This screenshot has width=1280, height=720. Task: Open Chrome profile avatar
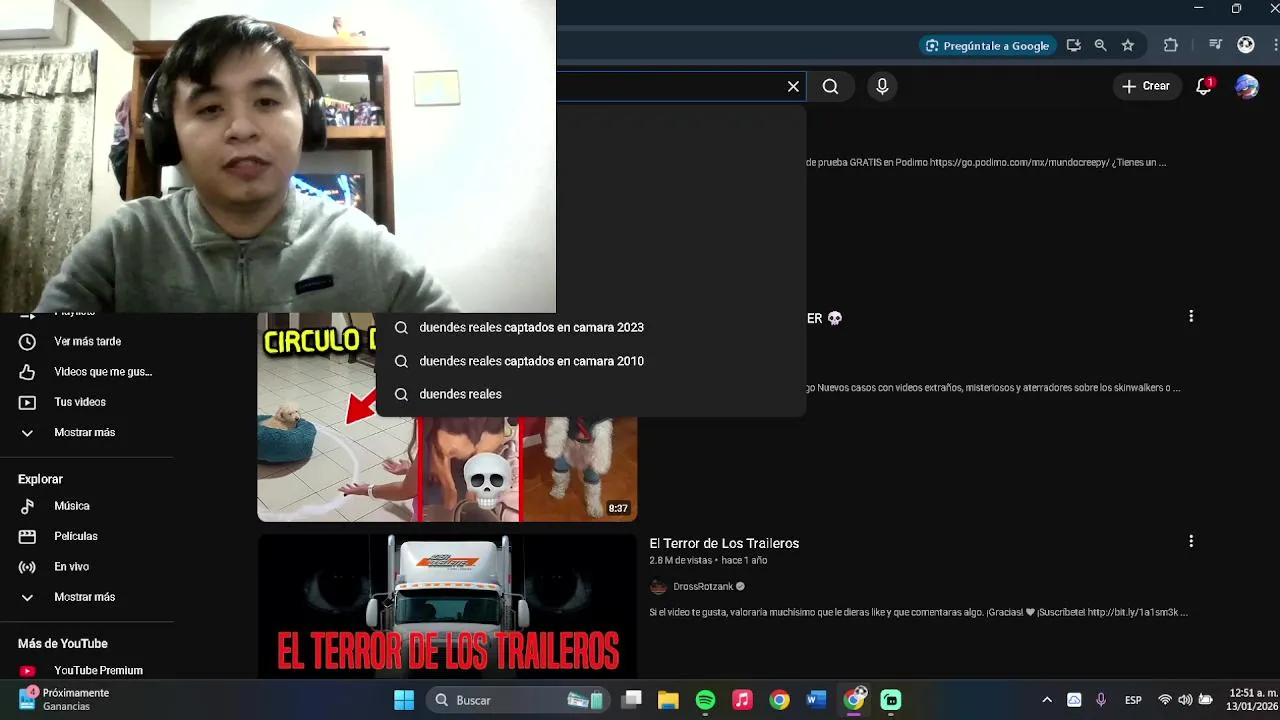(x=1246, y=45)
